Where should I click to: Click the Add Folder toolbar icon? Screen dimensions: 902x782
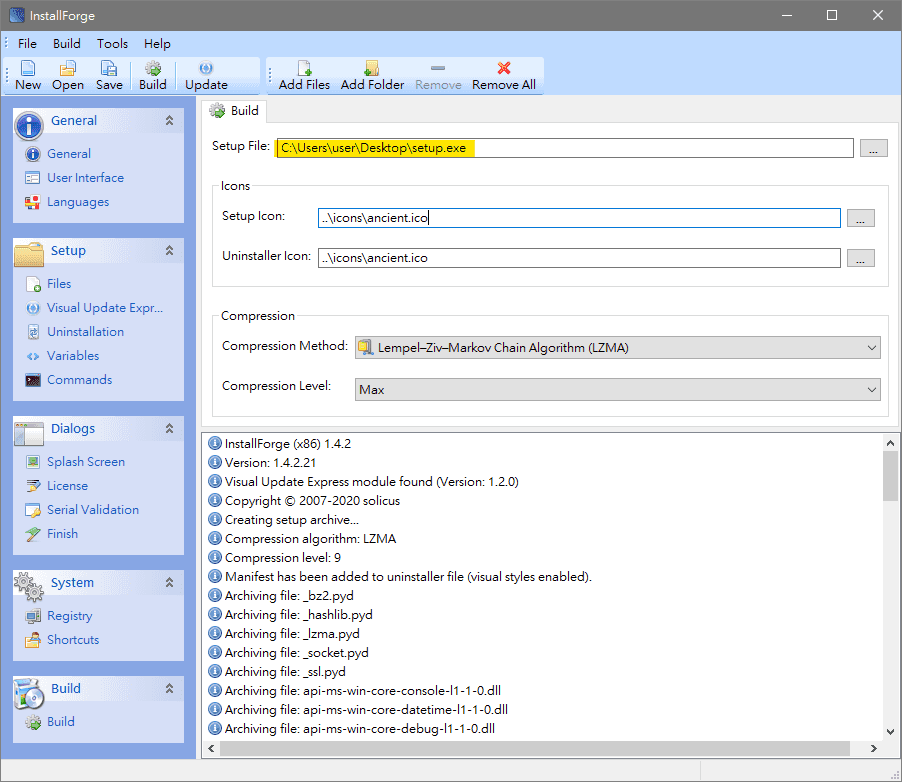pos(372,68)
